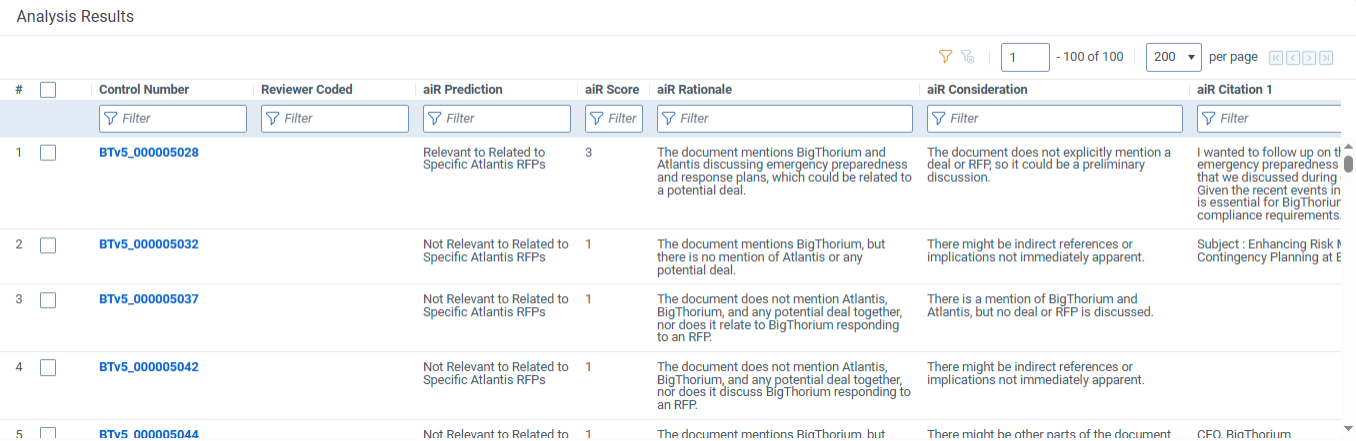Click the funnel icon in the Reviewer Coded filter
Viewport: 1356px width, 441px height.
273,119
